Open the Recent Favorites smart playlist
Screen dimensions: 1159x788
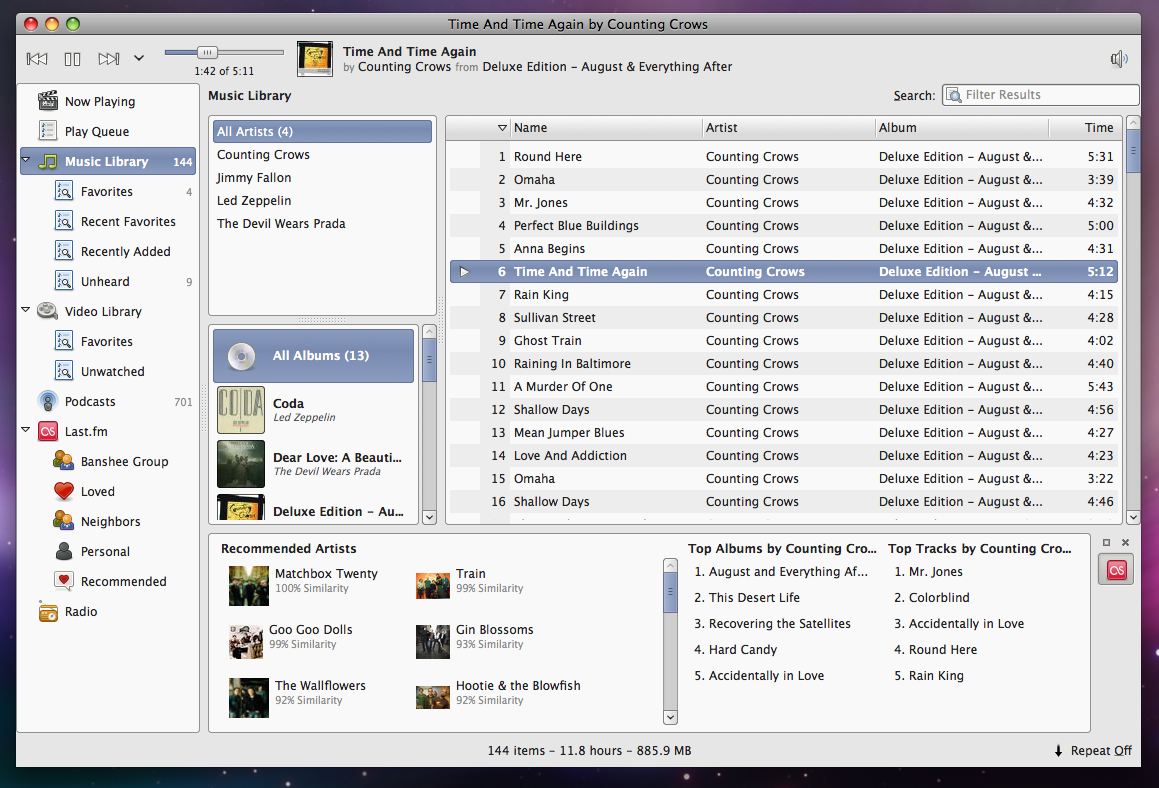(x=109, y=222)
